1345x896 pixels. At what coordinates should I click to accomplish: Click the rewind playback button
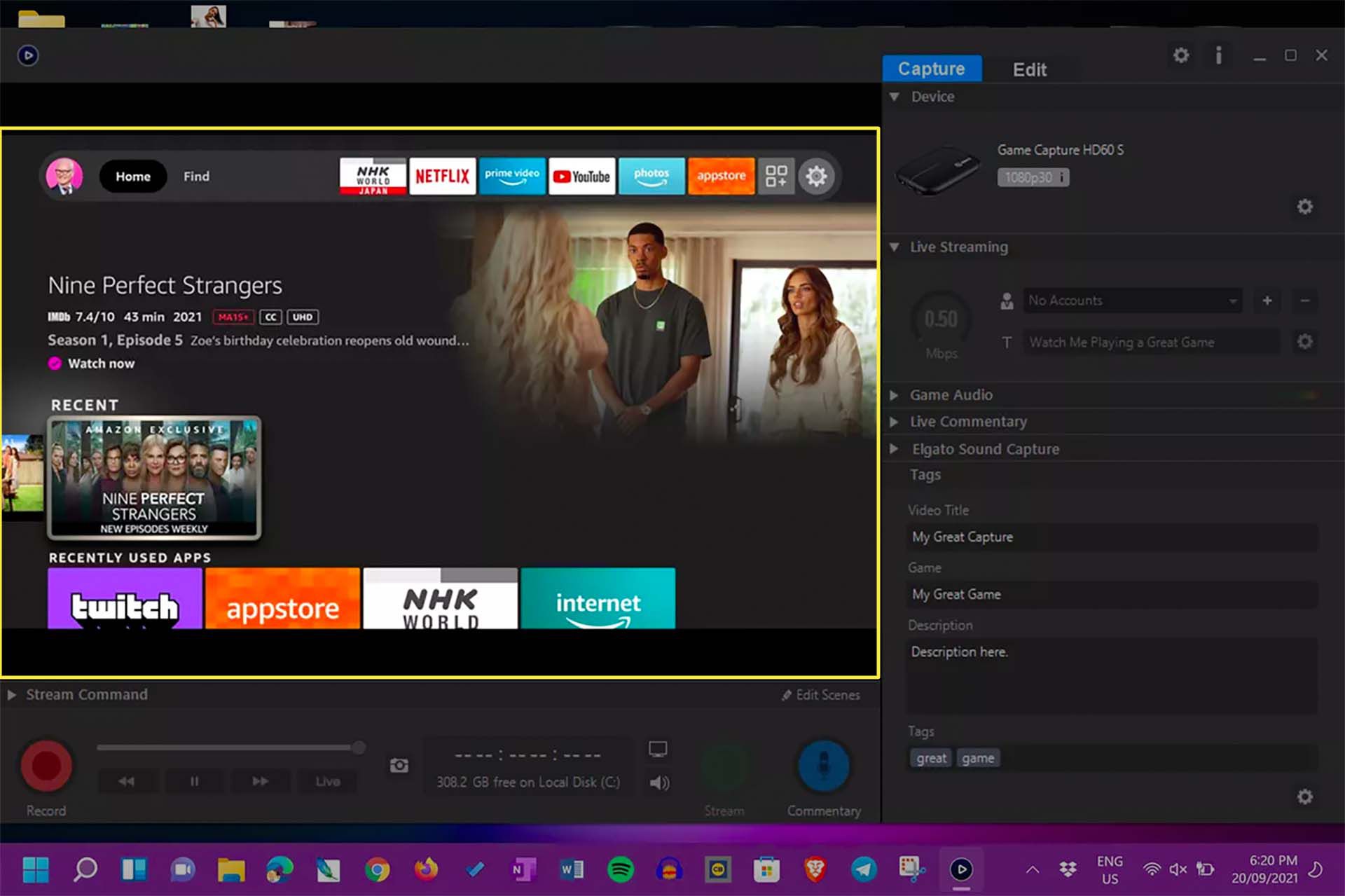point(126,781)
